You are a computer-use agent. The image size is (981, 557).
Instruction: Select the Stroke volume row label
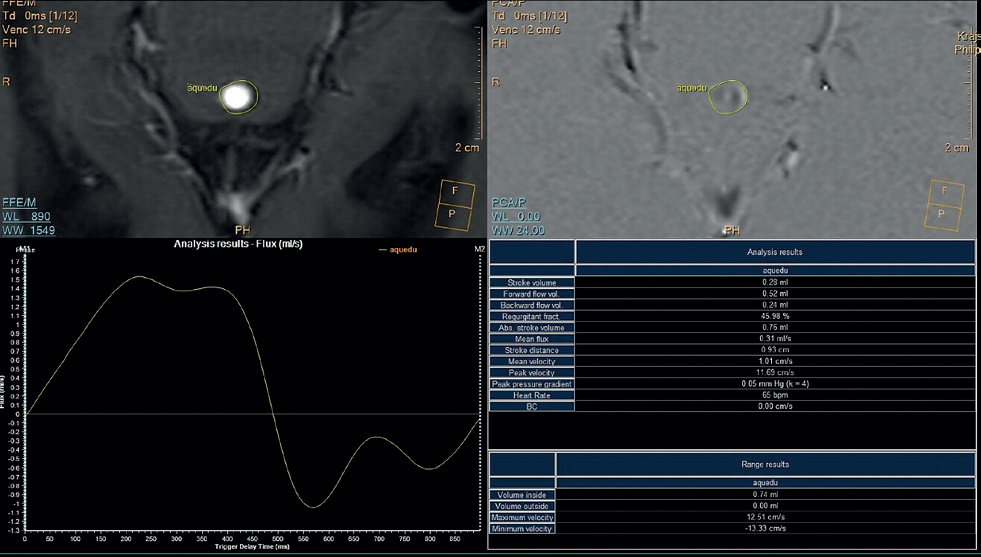(x=532, y=283)
